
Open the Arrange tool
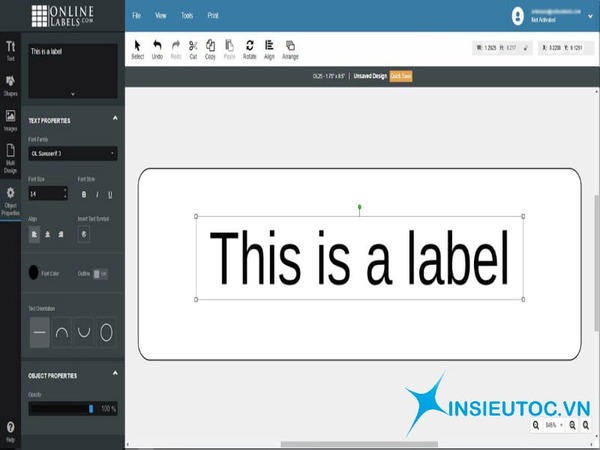[290, 48]
